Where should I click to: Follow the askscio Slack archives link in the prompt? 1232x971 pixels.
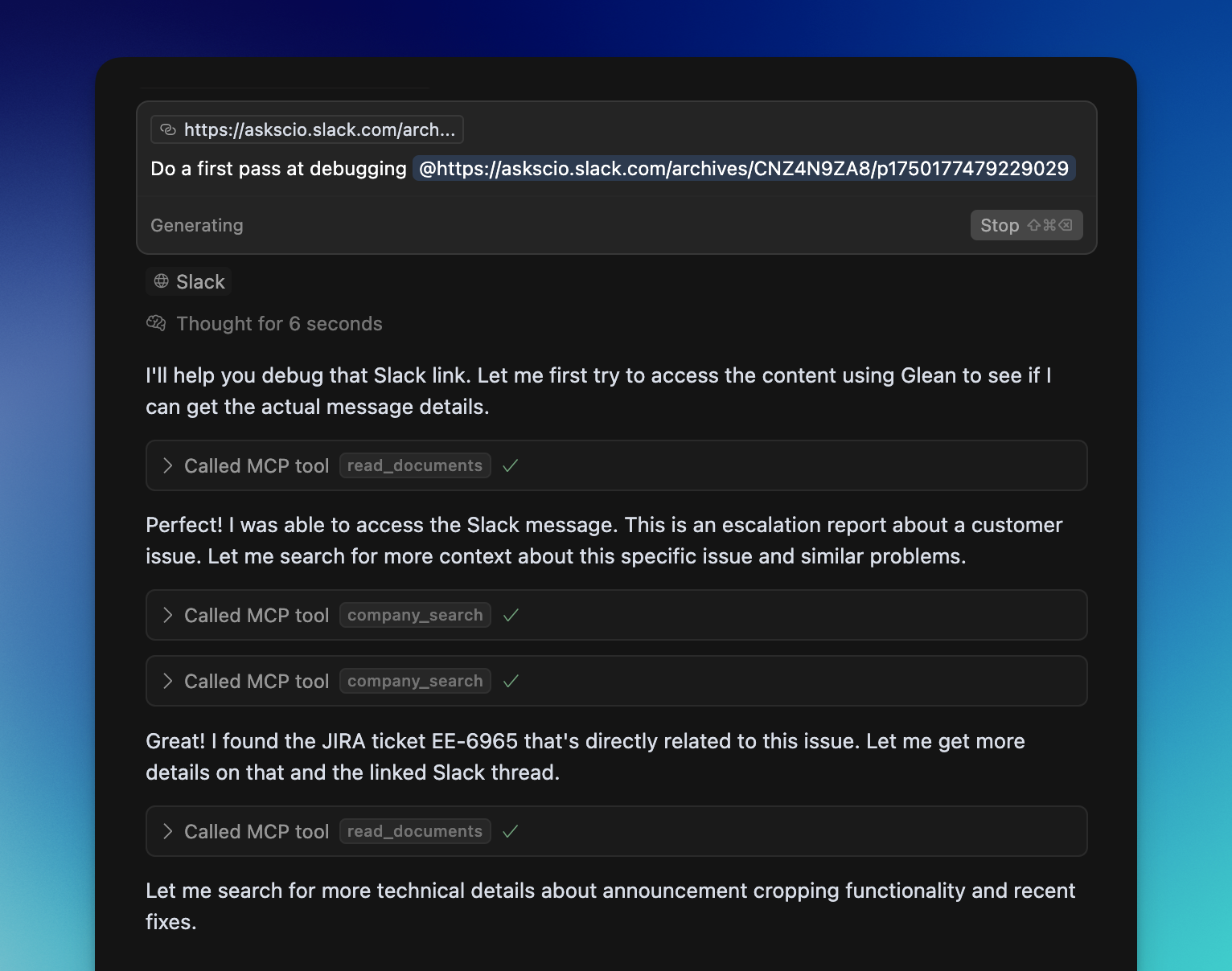click(x=743, y=168)
